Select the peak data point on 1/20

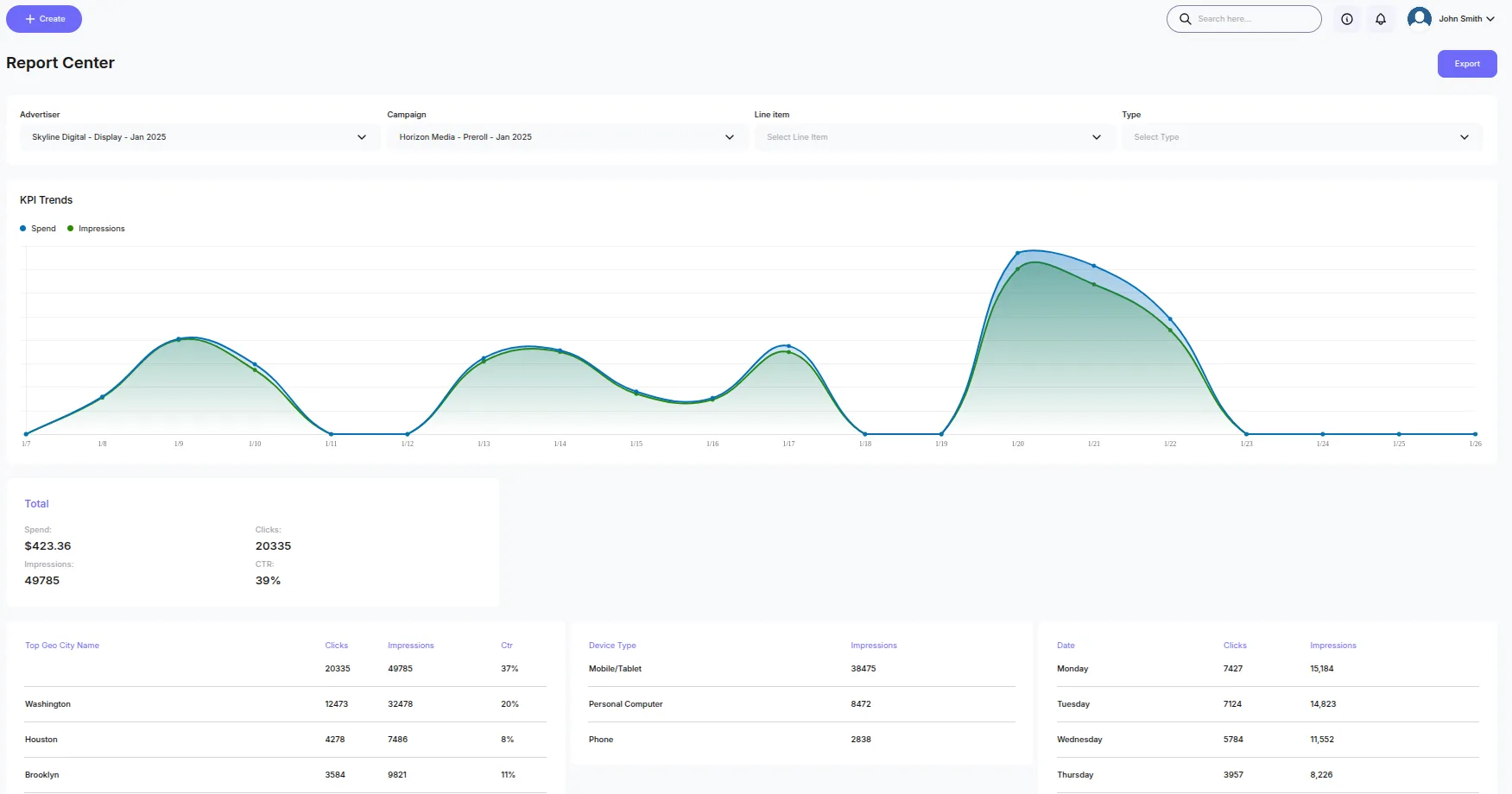point(1017,253)
